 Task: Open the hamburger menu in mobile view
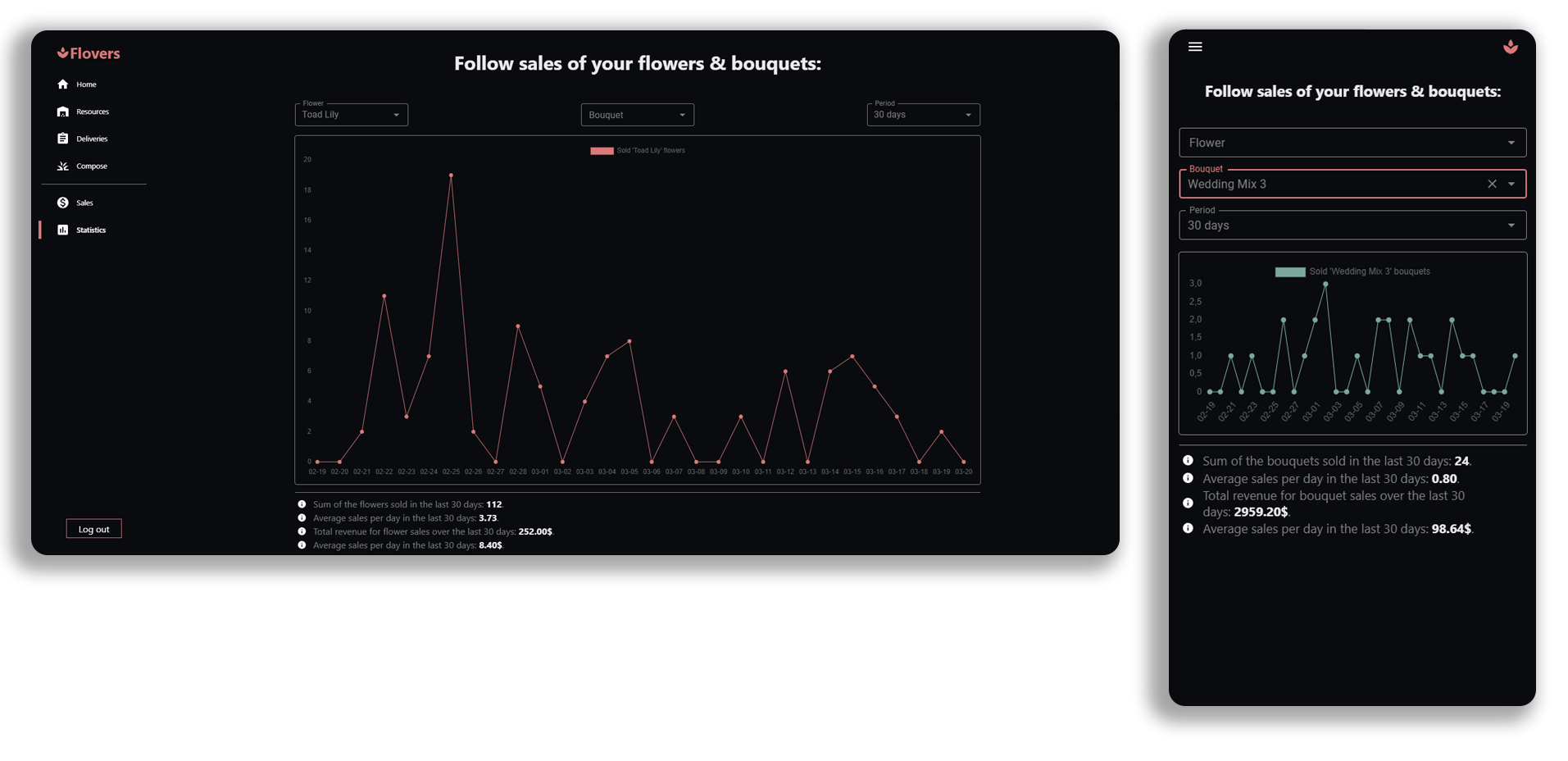tap(1195, 47)
